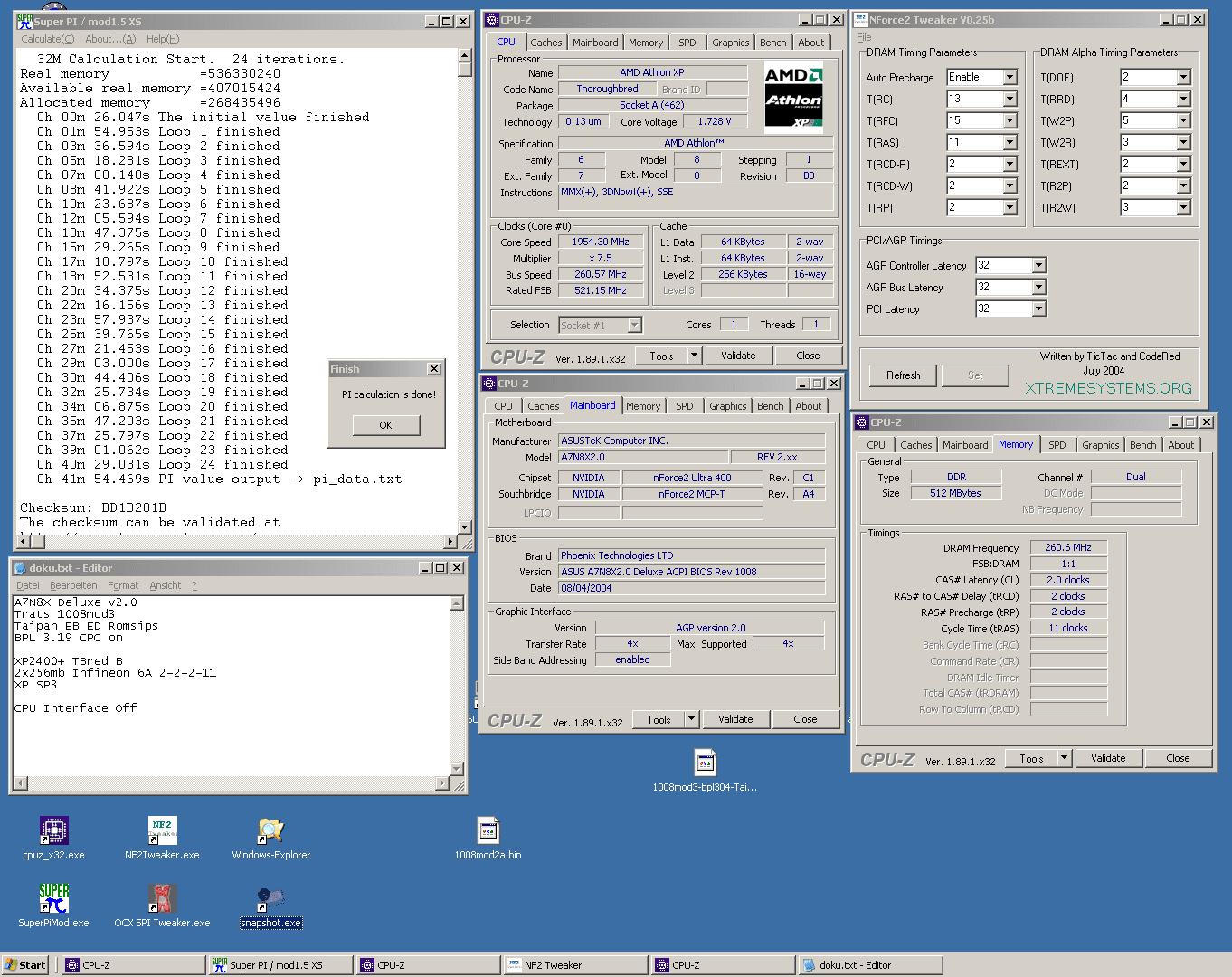Expand the PCI Latency dropdown
The height and width of the screenshot is (977, 1232).
point(1039,308)
